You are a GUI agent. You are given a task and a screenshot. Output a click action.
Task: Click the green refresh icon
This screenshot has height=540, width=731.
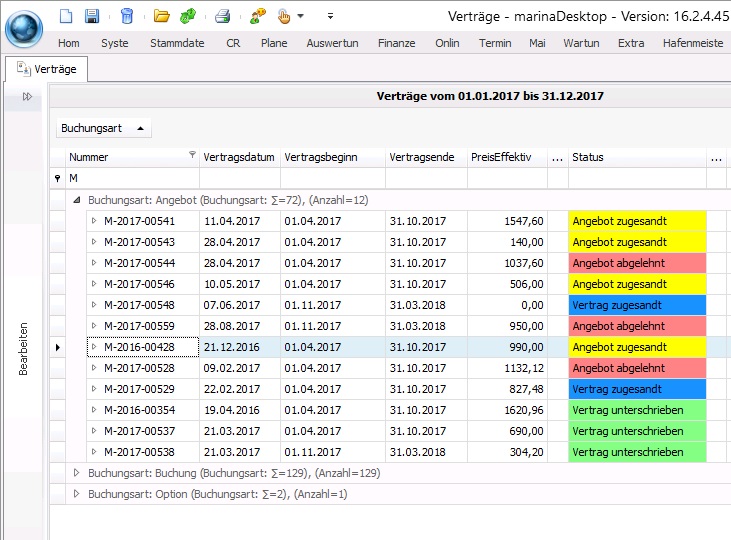(187, 16)
